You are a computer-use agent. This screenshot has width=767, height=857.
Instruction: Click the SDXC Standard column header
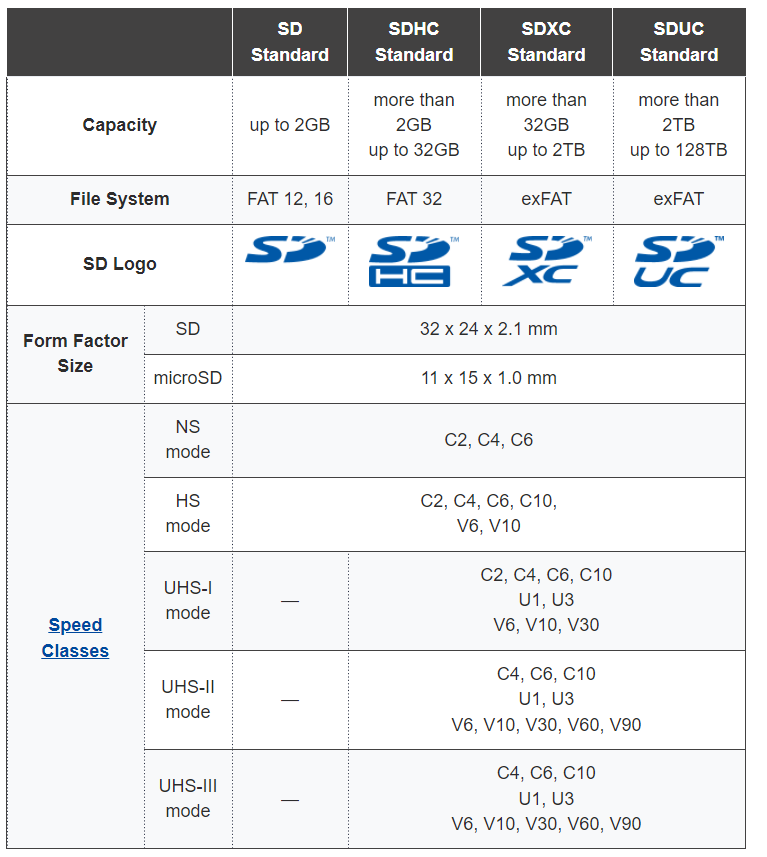546,42
